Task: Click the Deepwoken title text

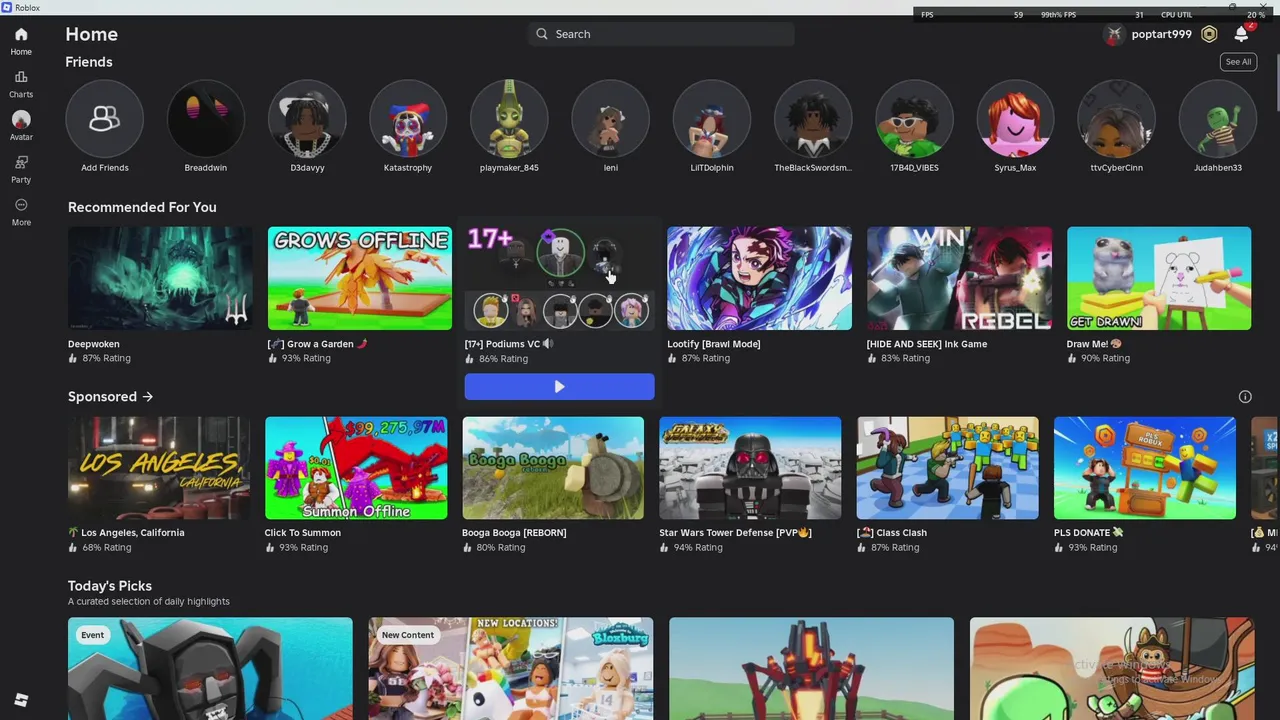Action: [x=94, y=344]
